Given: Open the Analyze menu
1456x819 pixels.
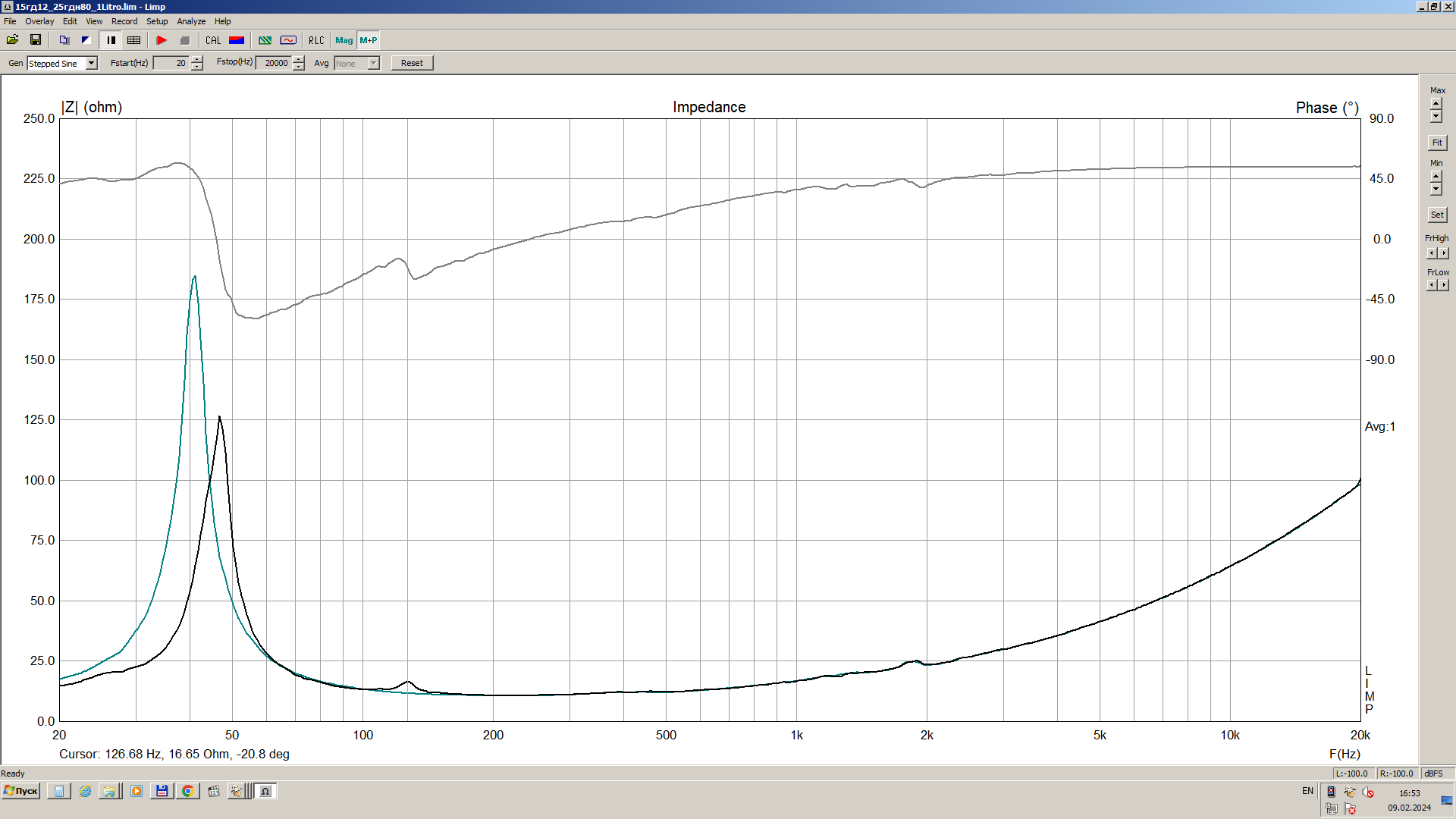Looking at the screenshot, I should click(x=191, y=21).
